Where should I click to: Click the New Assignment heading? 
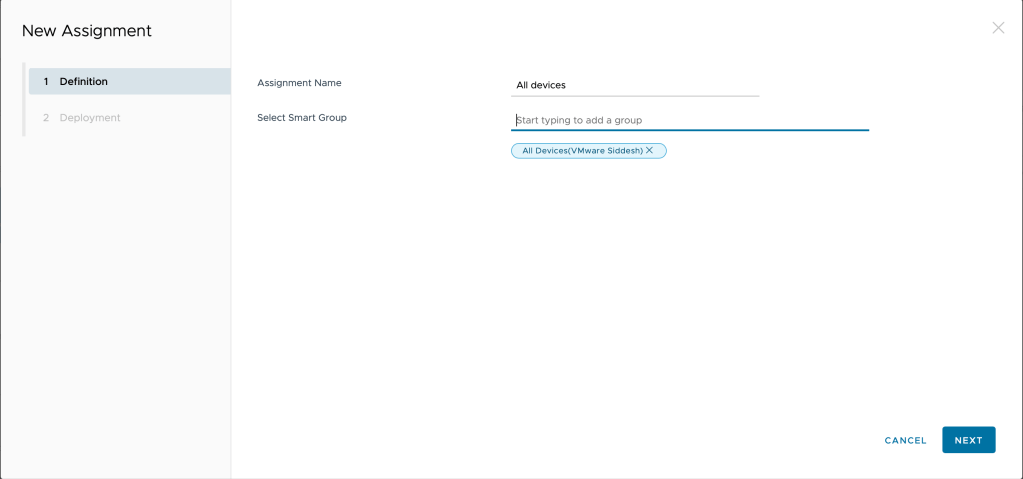(x=87, y=31)
